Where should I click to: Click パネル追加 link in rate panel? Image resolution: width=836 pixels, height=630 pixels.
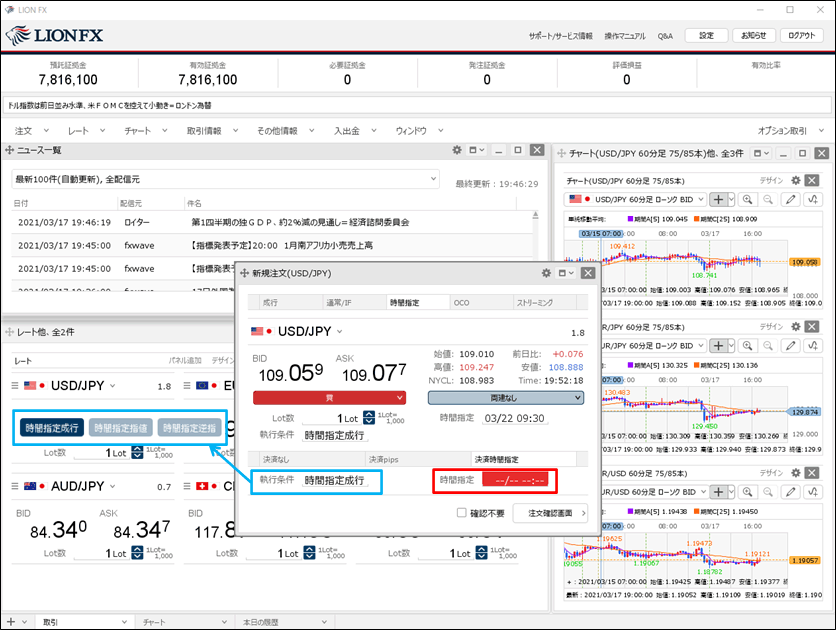185,361
